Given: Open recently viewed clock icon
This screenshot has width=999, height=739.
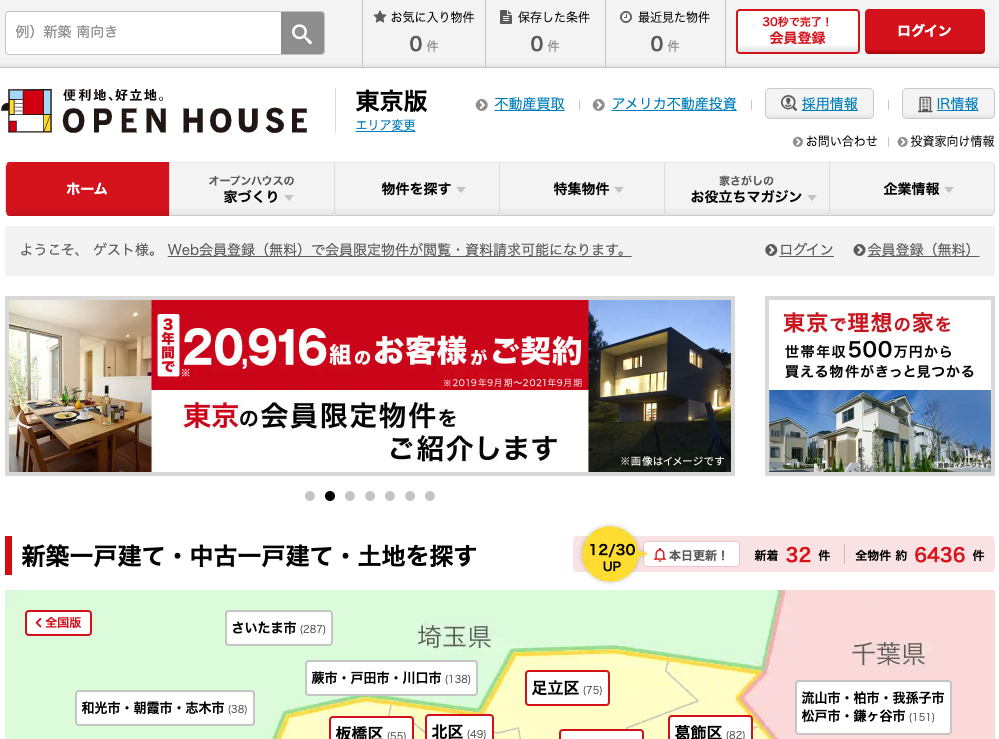Looking at the screenshot, I should 626,17.
